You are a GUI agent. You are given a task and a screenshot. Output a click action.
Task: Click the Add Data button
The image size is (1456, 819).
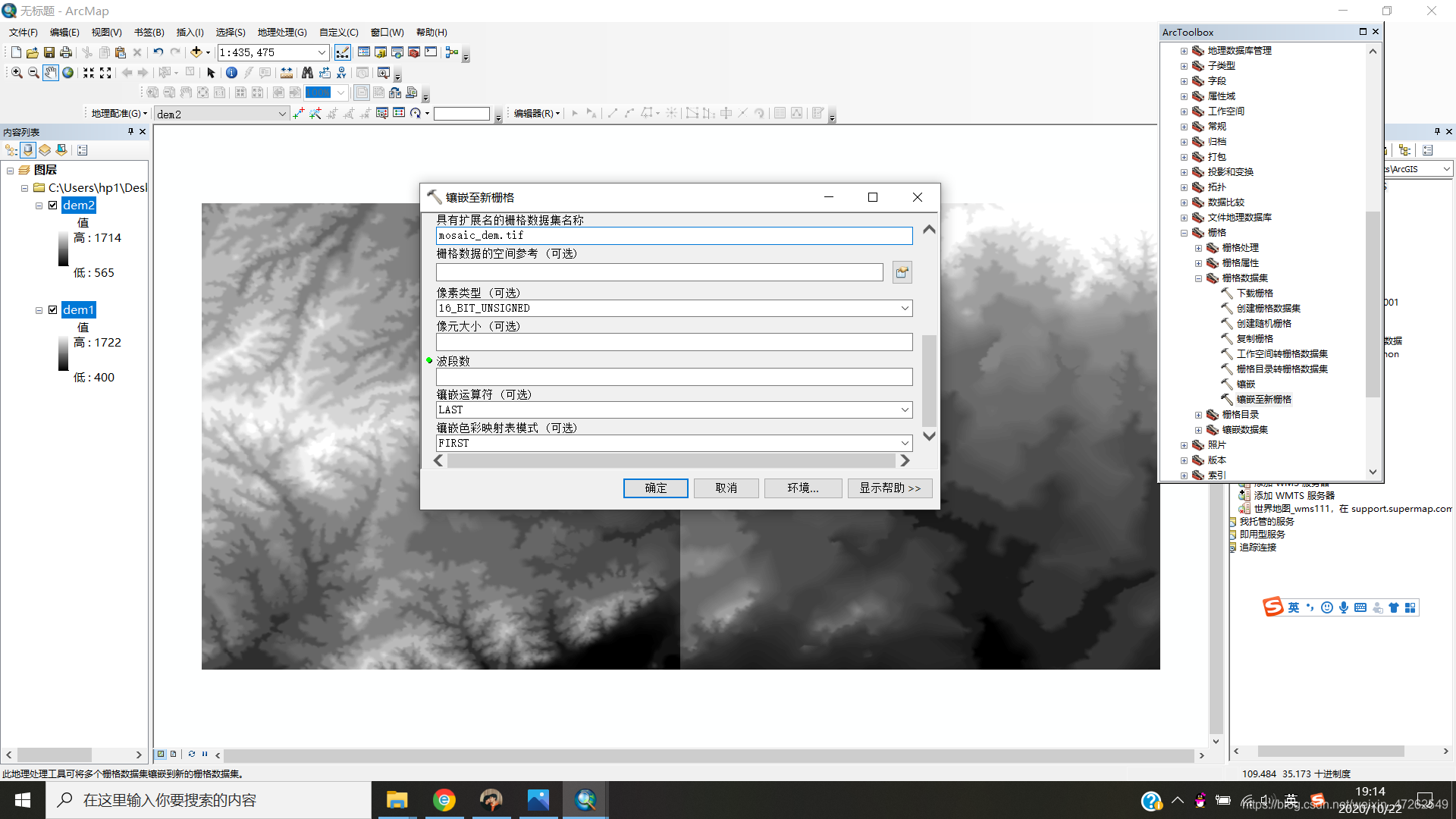click(x=196, y=52)
